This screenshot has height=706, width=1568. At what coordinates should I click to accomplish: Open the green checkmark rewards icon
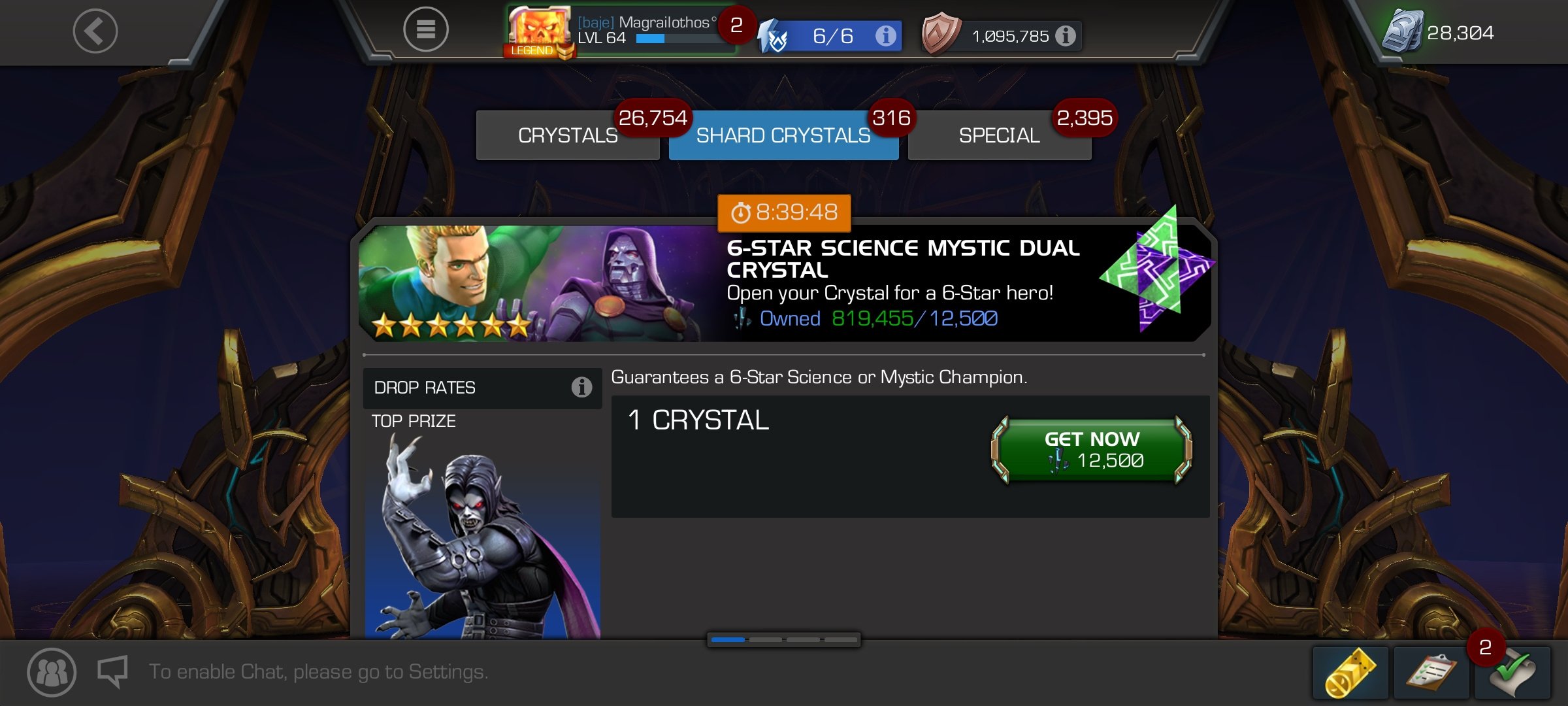(1512, 673)
